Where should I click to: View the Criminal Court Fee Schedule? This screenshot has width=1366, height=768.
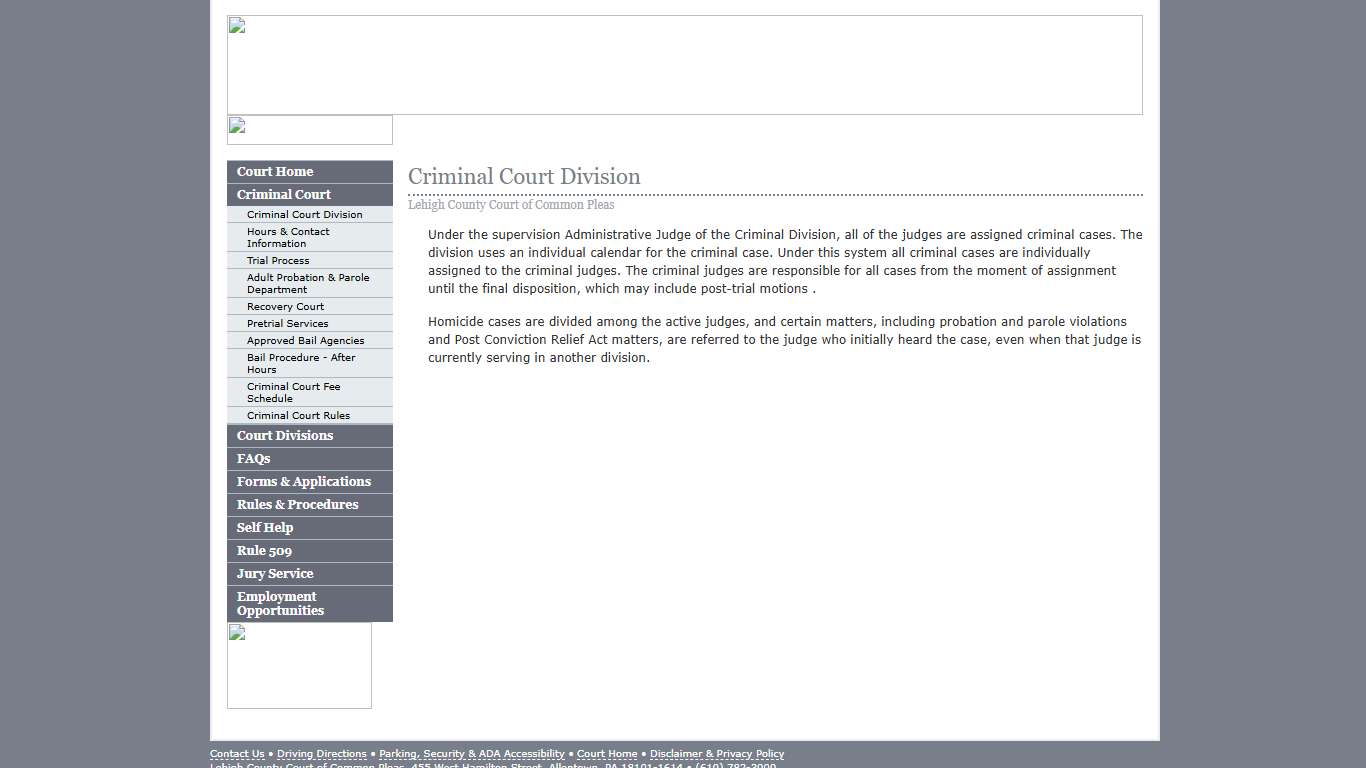pyautogui.click(x=294, y=392)
